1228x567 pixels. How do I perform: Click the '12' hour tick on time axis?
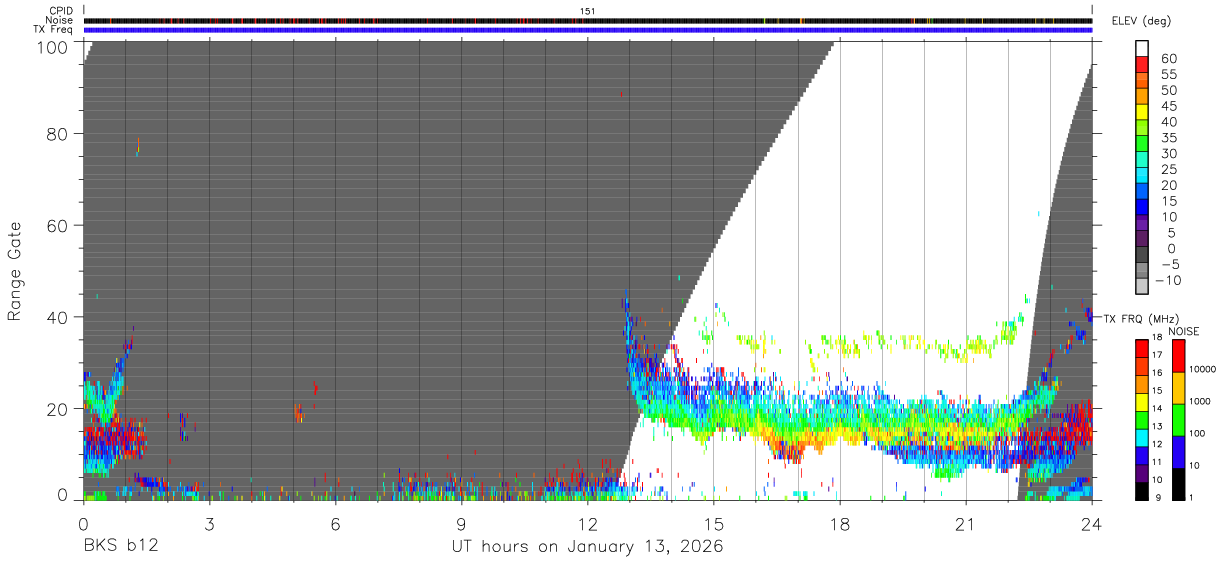tap(588, 524)
